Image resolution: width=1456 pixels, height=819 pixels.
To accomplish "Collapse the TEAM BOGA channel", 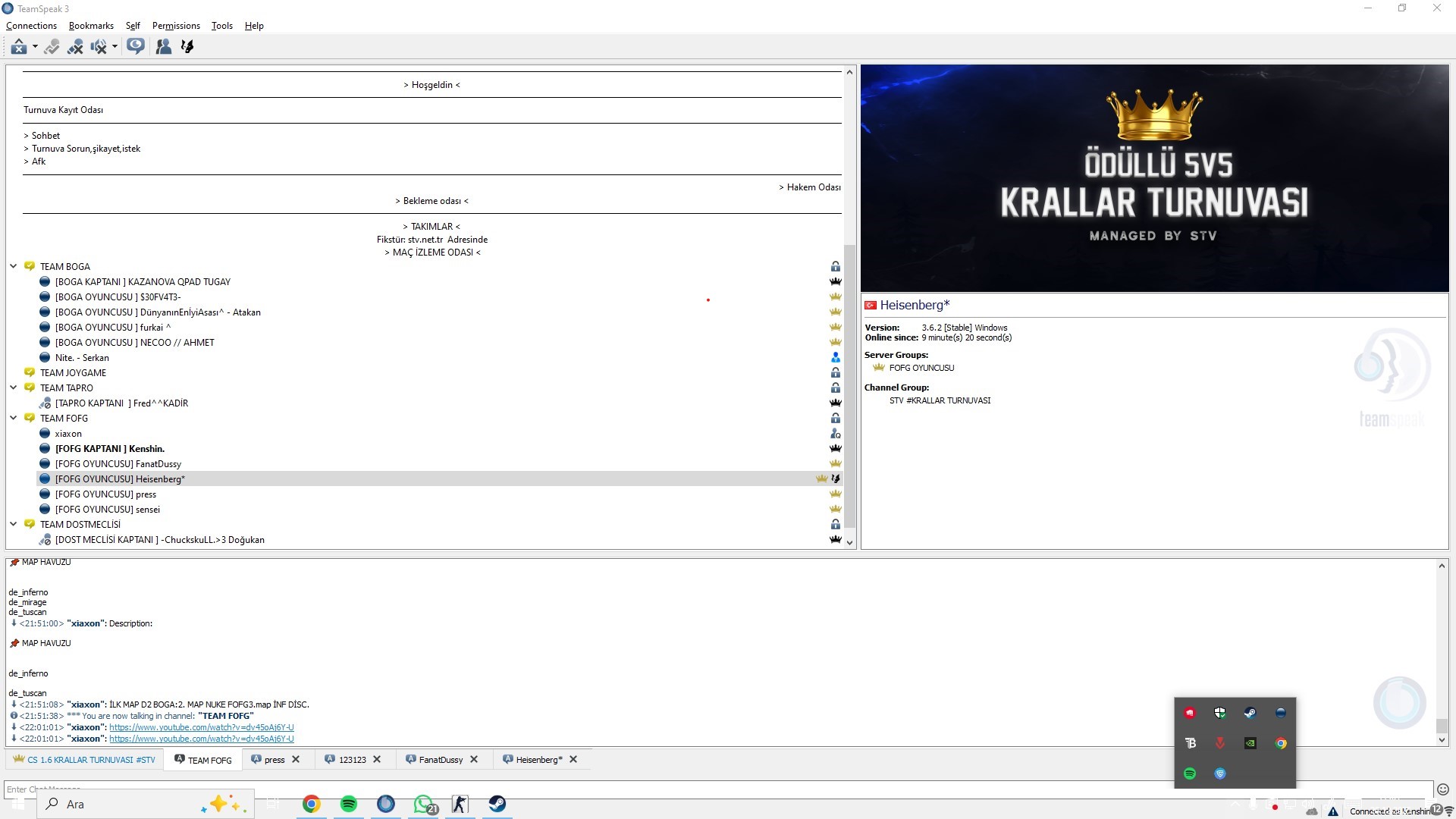I will click(x=14, y=266).
